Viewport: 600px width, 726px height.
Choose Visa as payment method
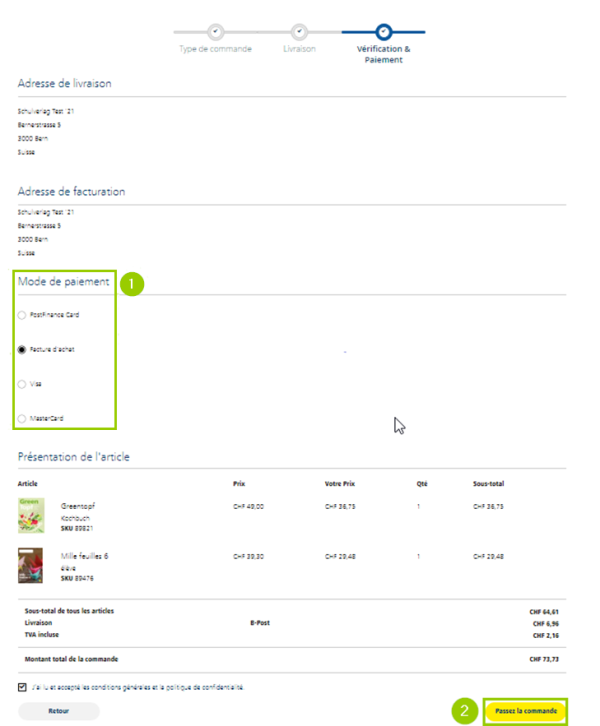[x=22, y=384]
